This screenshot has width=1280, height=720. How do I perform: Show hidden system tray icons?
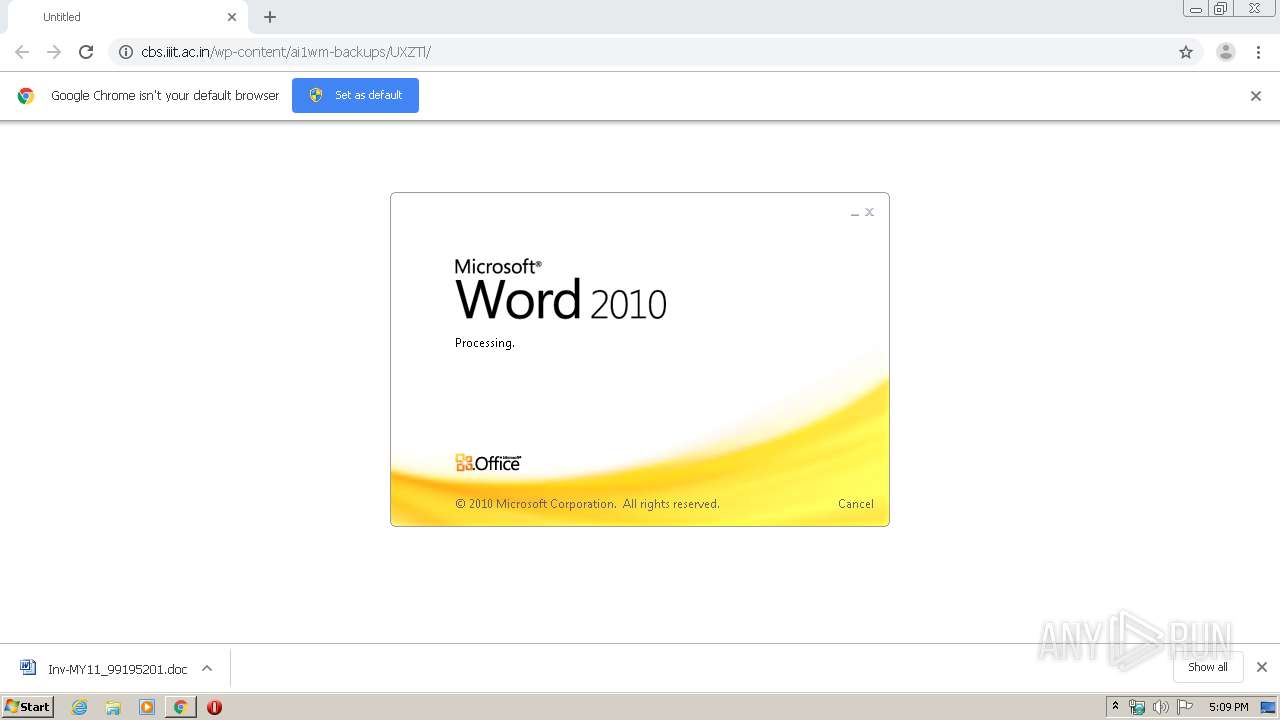coord(1116,707)
